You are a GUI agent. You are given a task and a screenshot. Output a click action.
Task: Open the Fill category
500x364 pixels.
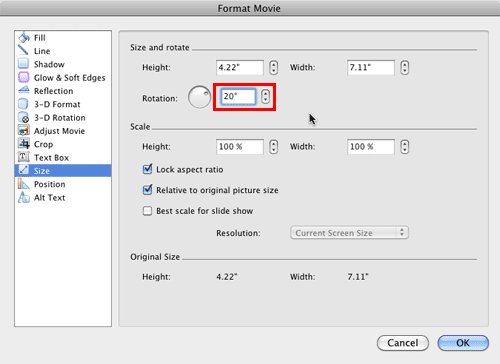(x=63, y=38)
